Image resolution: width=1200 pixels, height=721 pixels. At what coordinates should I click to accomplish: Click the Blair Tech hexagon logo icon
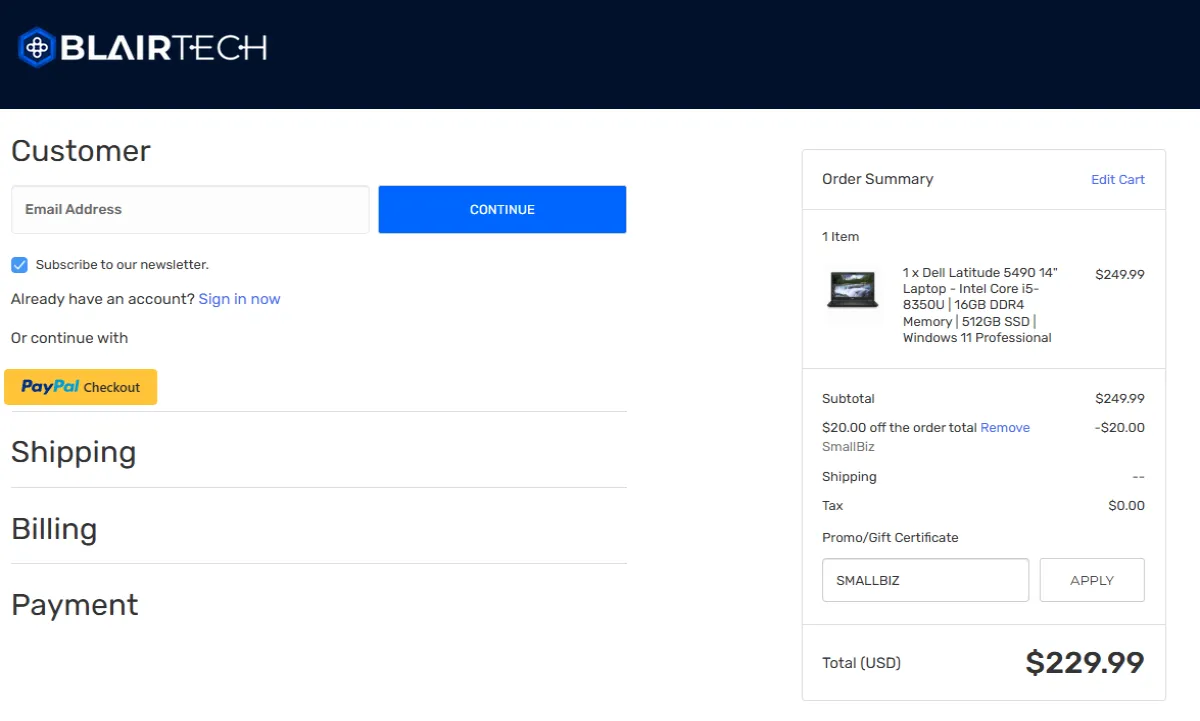(x=36, y=47)
